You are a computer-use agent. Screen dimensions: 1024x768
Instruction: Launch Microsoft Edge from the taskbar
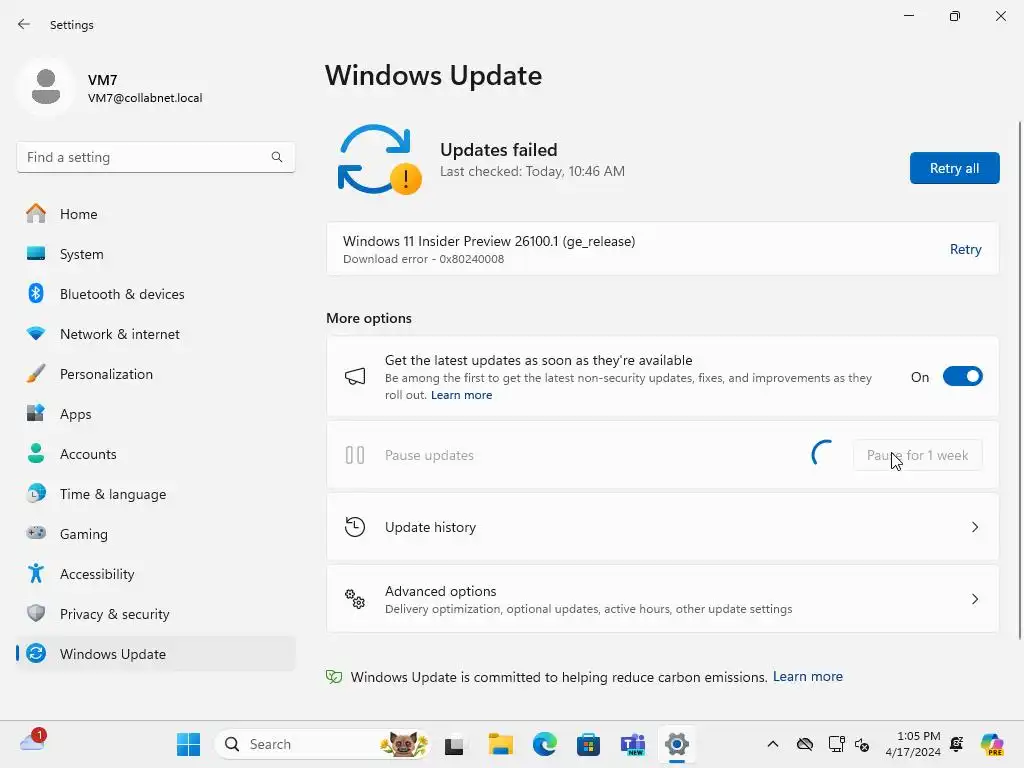tap(545, 744)
